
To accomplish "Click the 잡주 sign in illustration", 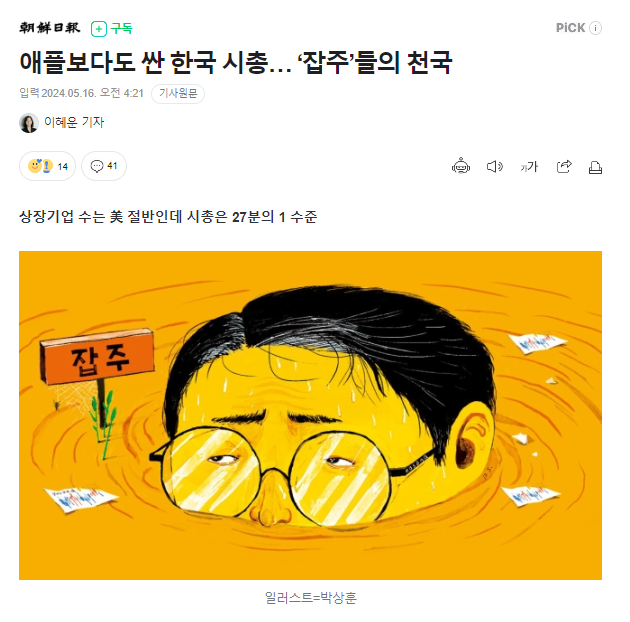I will coord(98,358).
